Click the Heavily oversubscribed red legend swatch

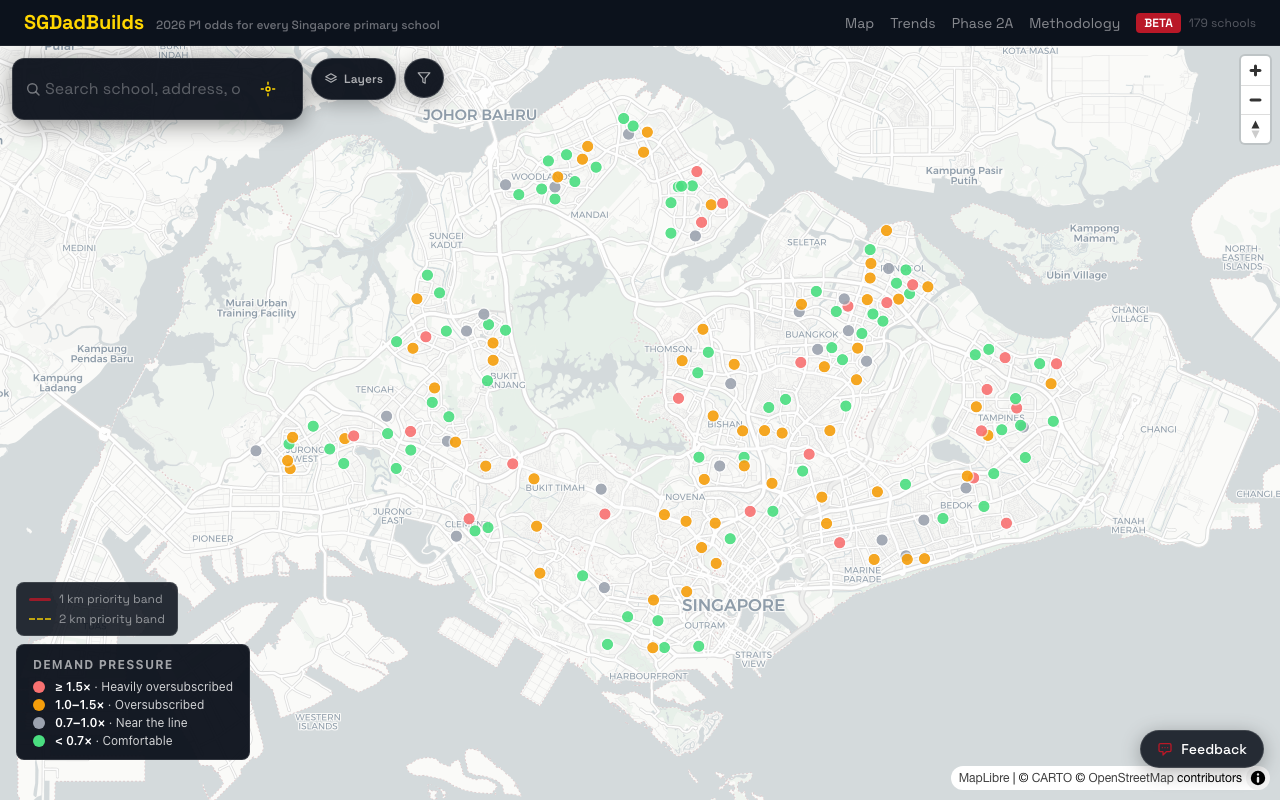point(39,687)
